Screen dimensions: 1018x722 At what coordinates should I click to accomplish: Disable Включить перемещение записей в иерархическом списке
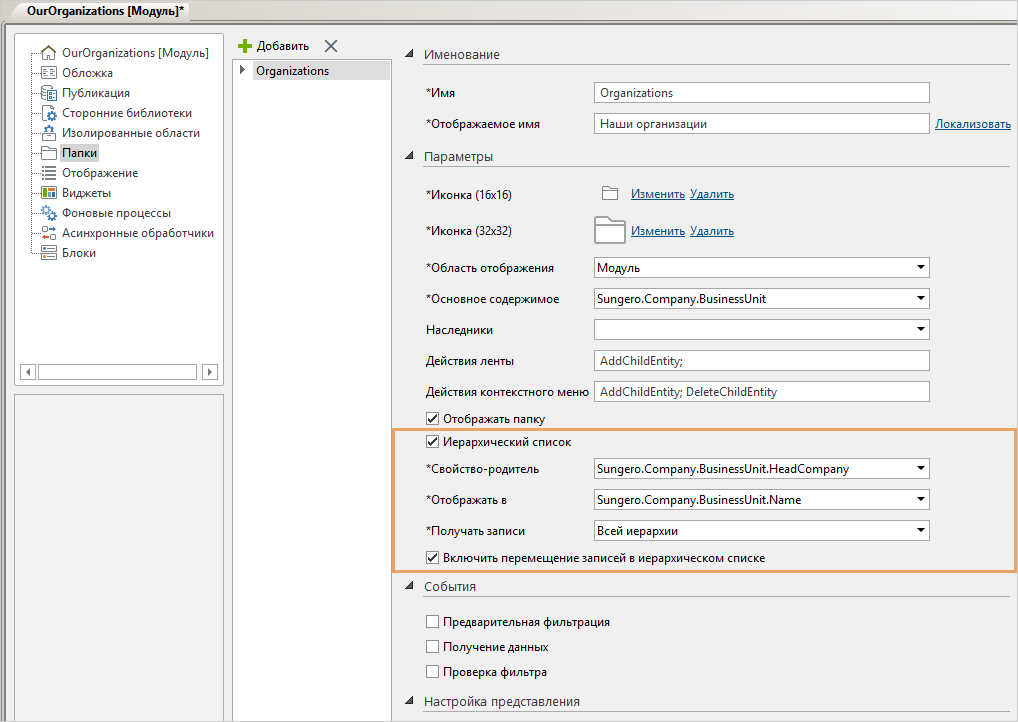click(x=432, y=558)
